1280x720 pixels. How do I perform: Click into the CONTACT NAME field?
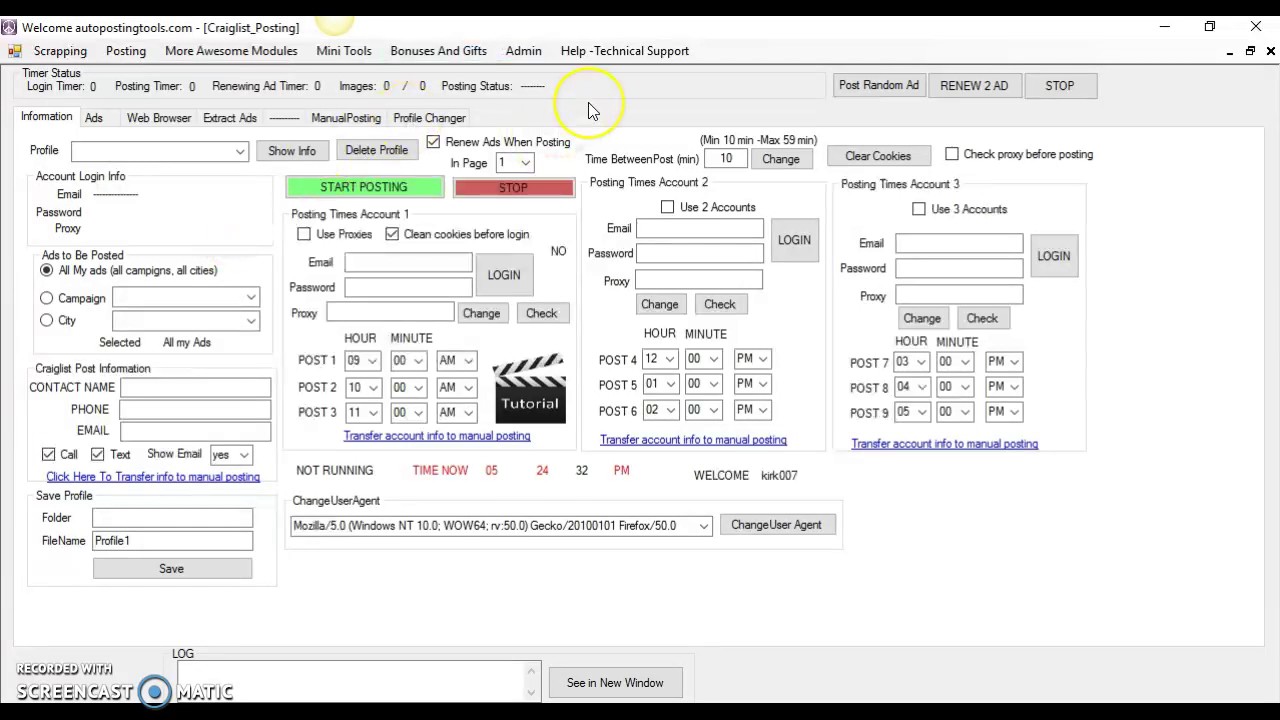click(195, 387)
